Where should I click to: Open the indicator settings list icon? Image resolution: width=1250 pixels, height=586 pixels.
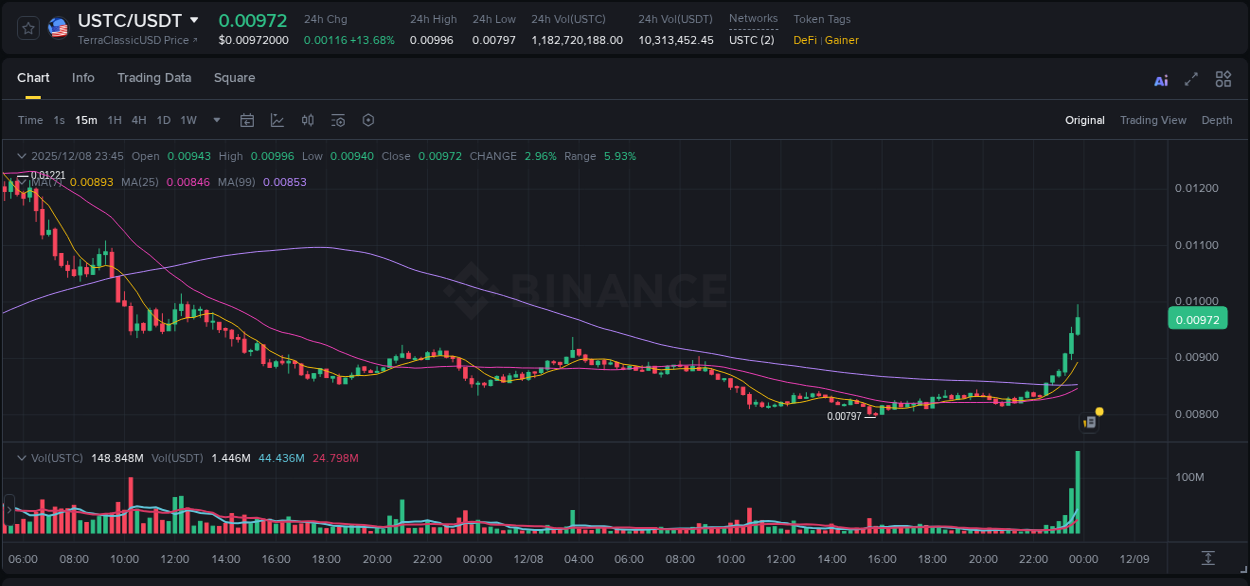point(337,120)
